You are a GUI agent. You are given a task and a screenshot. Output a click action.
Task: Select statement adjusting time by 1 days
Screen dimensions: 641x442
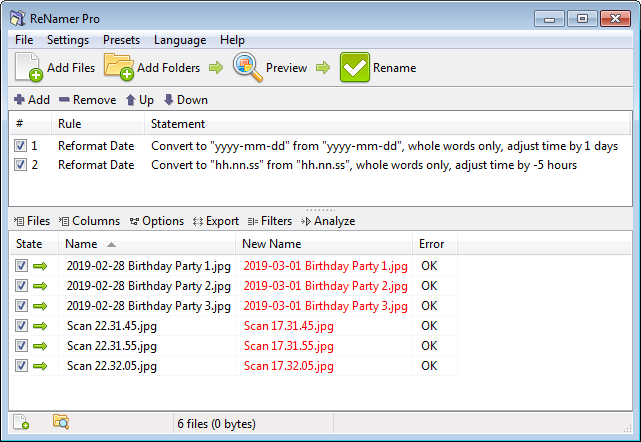coord(384,146)
